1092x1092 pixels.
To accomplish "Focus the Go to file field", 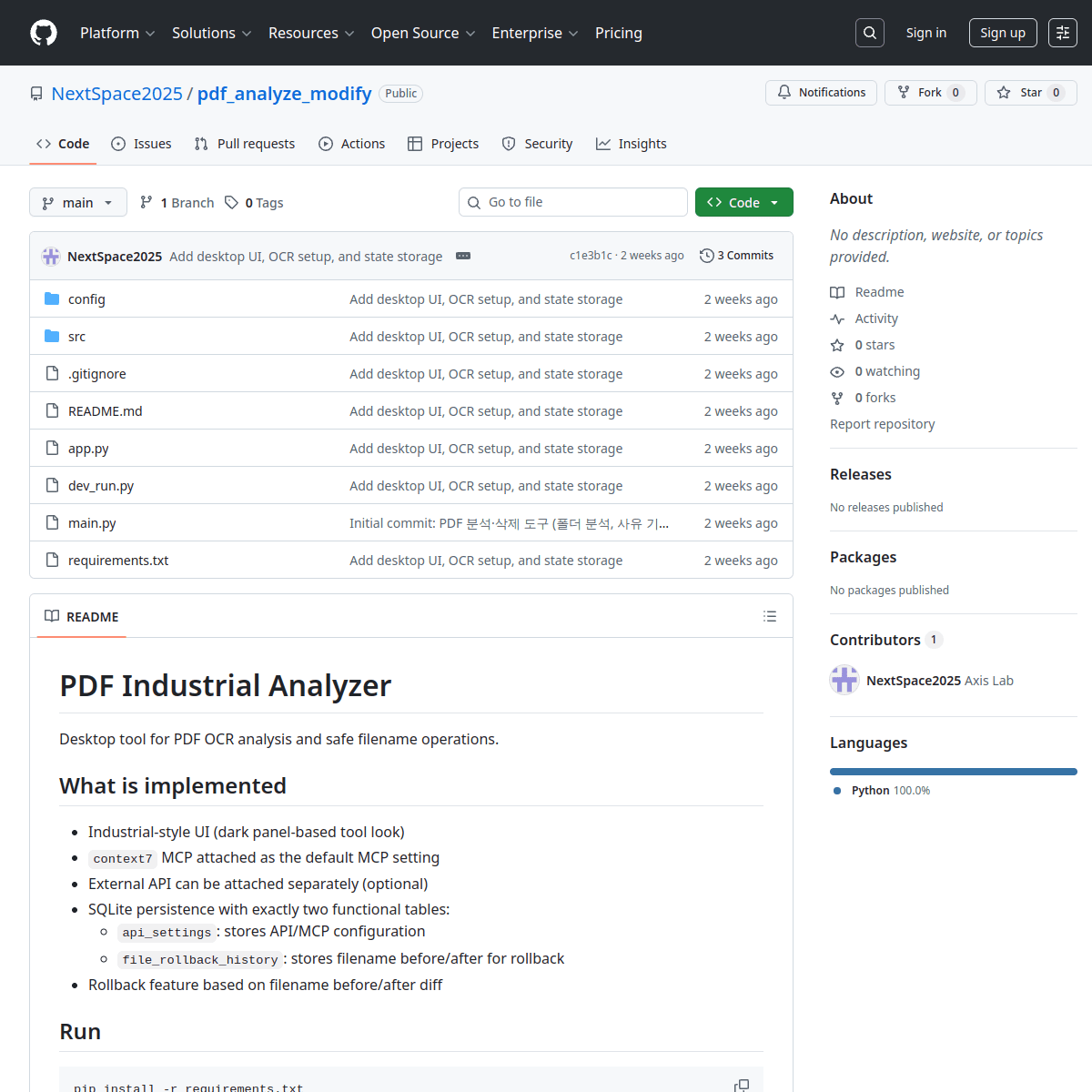I will point(573,202).
